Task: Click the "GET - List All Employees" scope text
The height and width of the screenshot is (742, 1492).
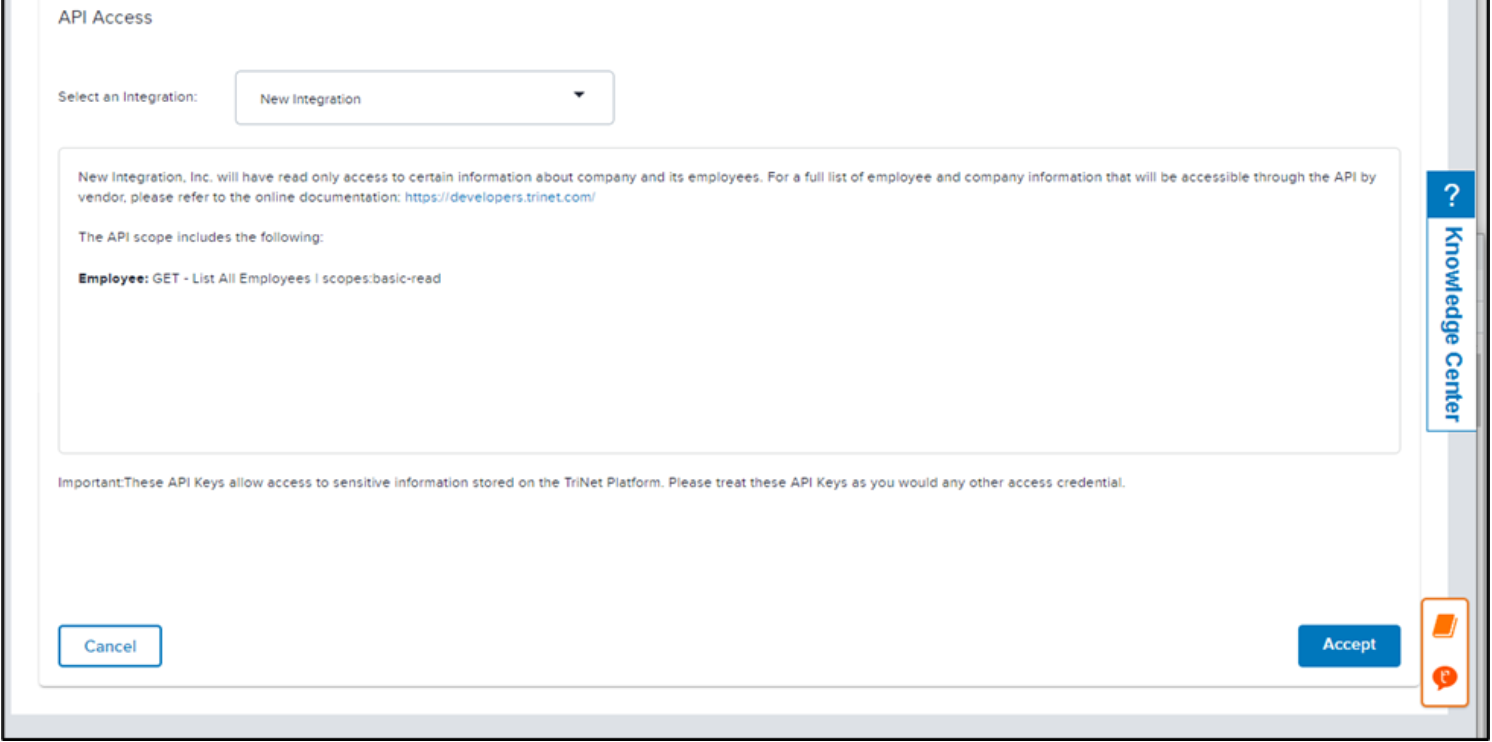Action: (x=231, y=279)
